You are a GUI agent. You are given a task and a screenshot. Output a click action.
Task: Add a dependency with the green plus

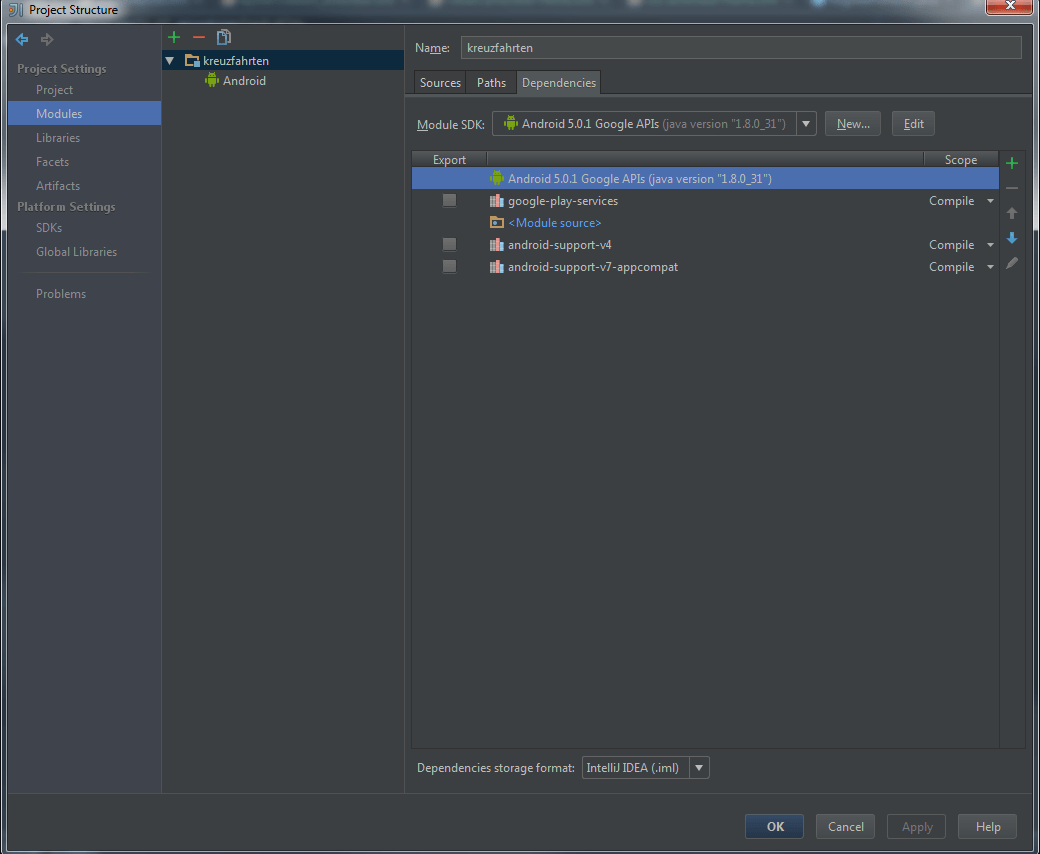click(x=1011, y=163)
